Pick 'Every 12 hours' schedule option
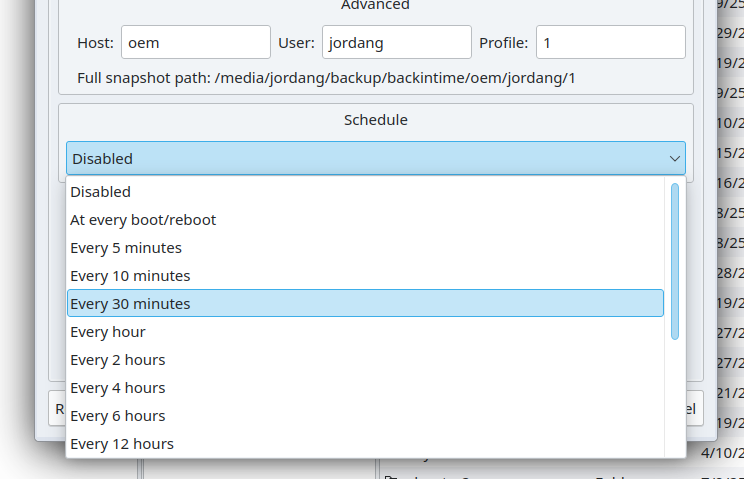Image resolution: width=744 pixels, height=479 pixels. tap(365, 443)
